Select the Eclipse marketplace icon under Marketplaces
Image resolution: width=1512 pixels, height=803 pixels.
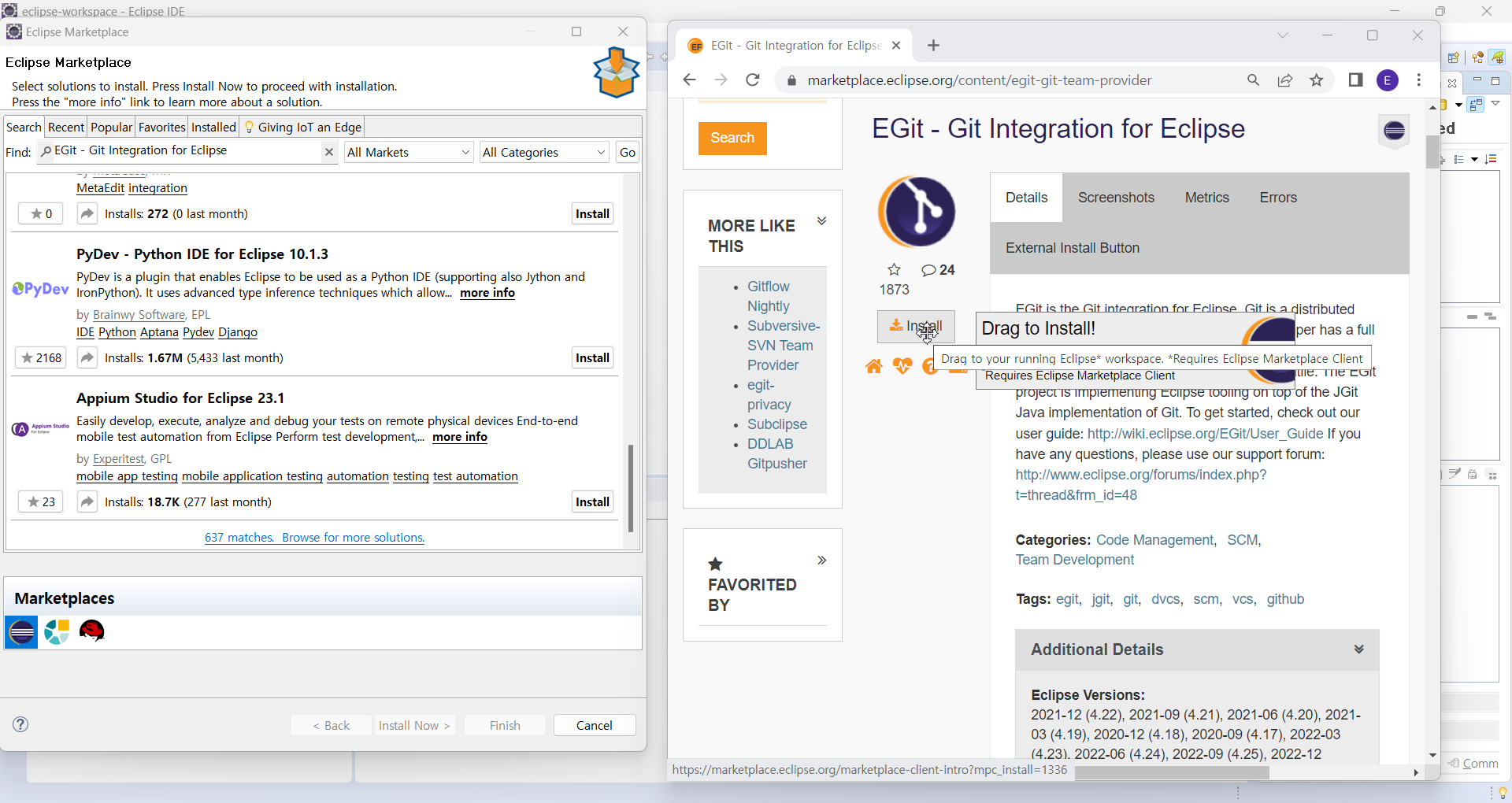(x=21, y=631)
